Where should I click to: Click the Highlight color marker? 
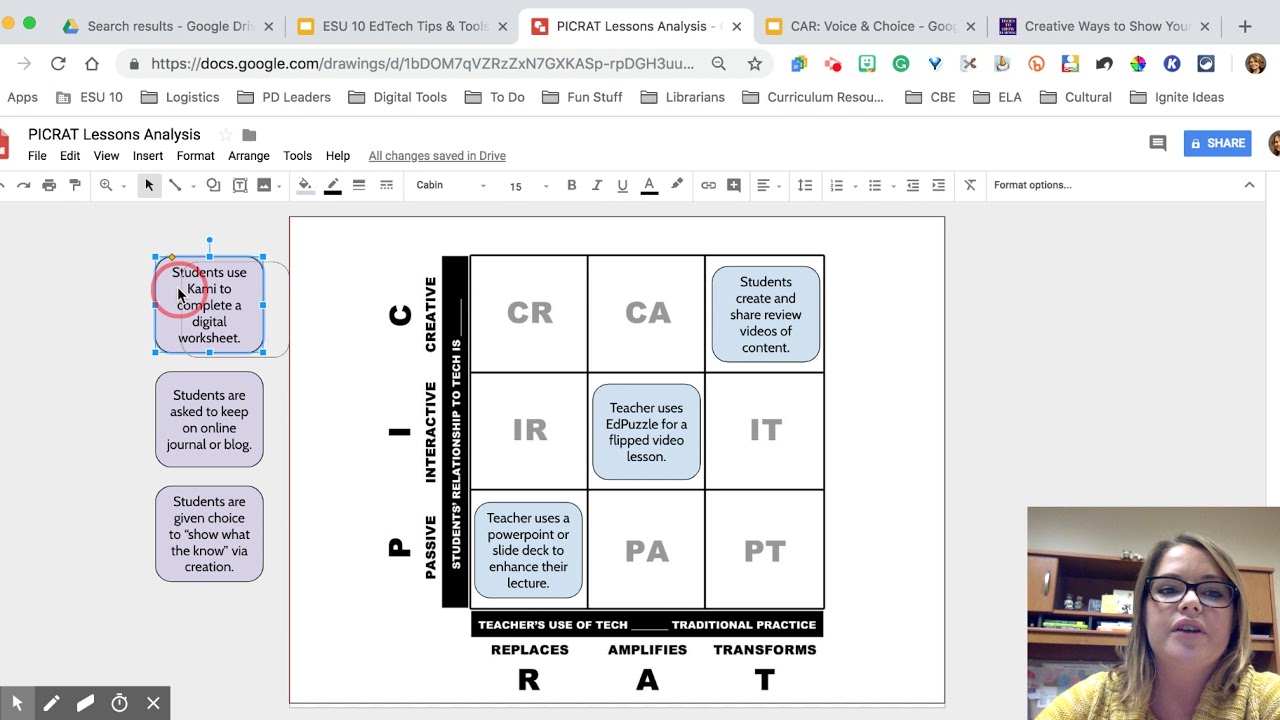pos(677,185)
